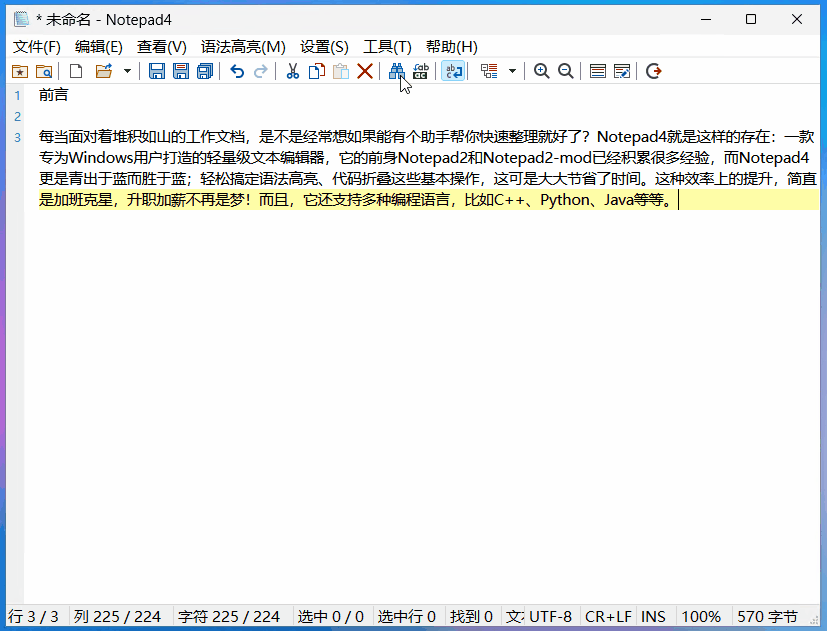Toggle the CR+LF line ending indicator
This screenshot has height=631, width=827.
coord(608,616)
